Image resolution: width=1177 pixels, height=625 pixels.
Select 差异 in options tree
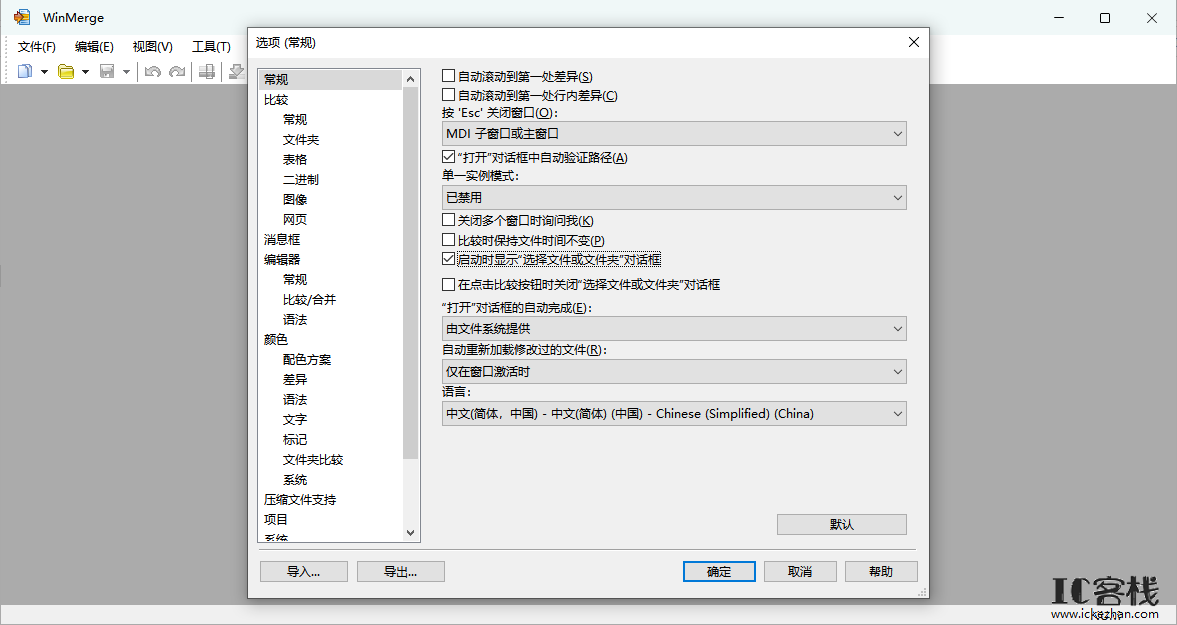pos(295,380)
